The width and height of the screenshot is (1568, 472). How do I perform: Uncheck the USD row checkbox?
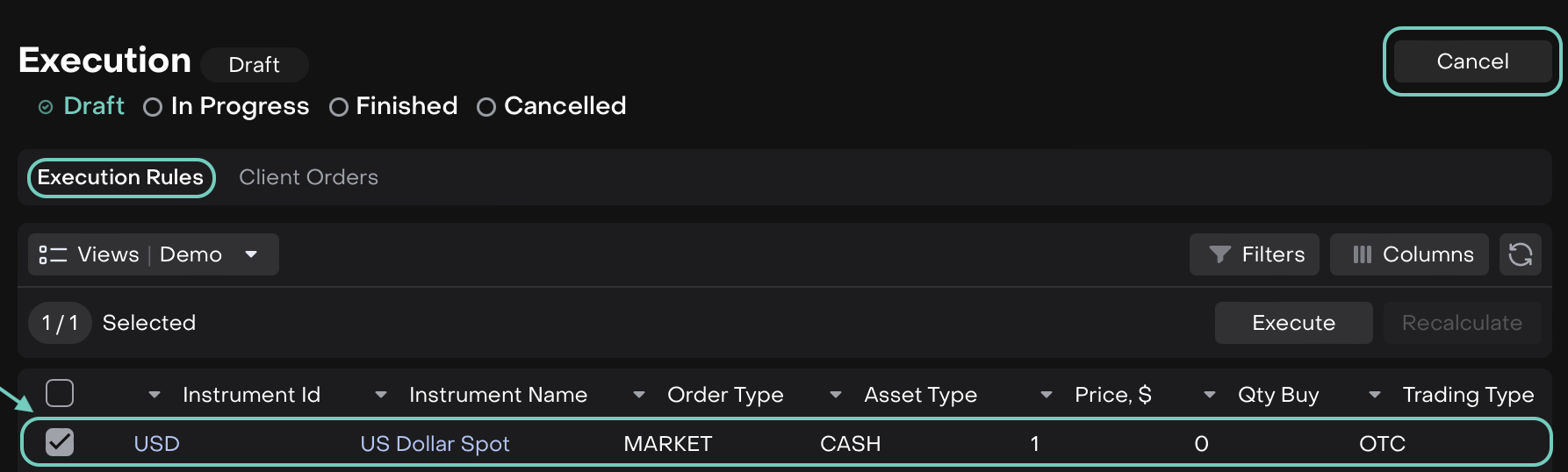[60, 442]
